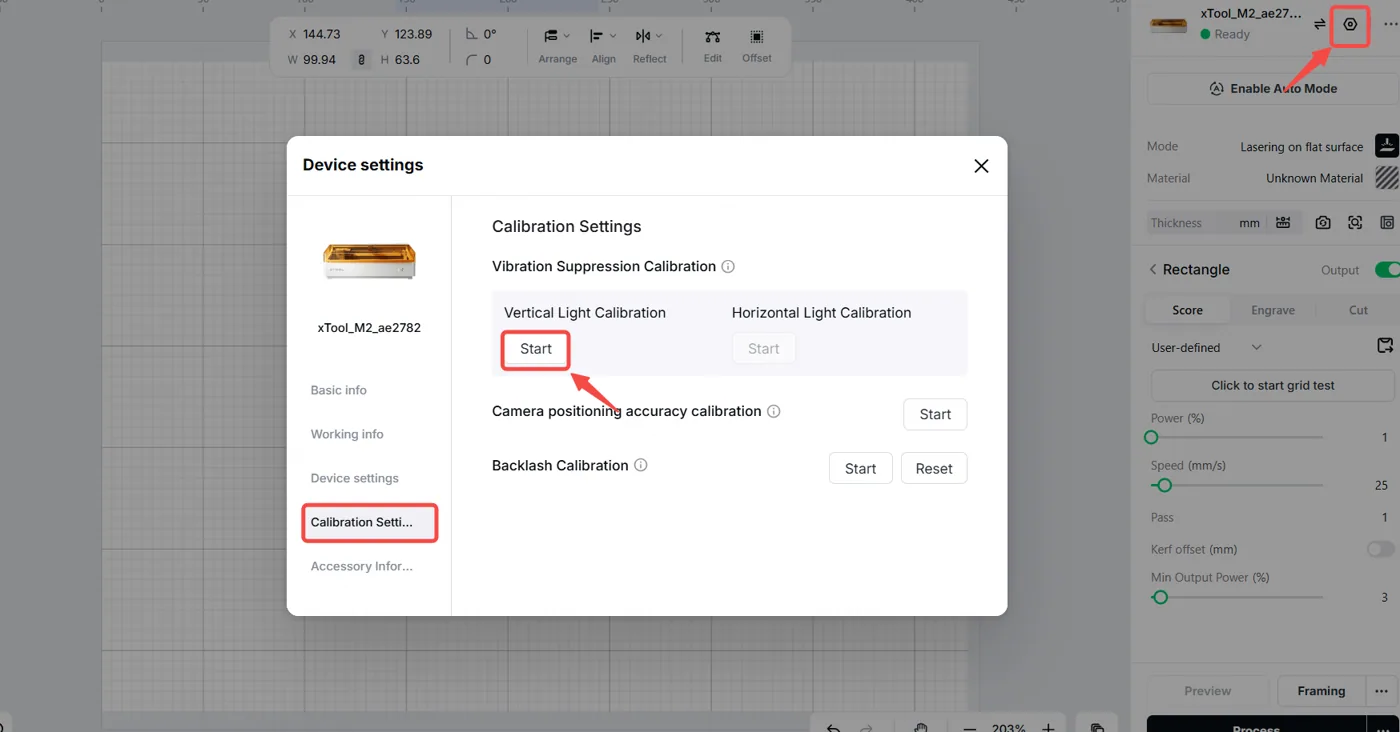Click the Unknown Material striped swatch
The width and height of the screenshot is (1400, 732).
(1386, 178)
